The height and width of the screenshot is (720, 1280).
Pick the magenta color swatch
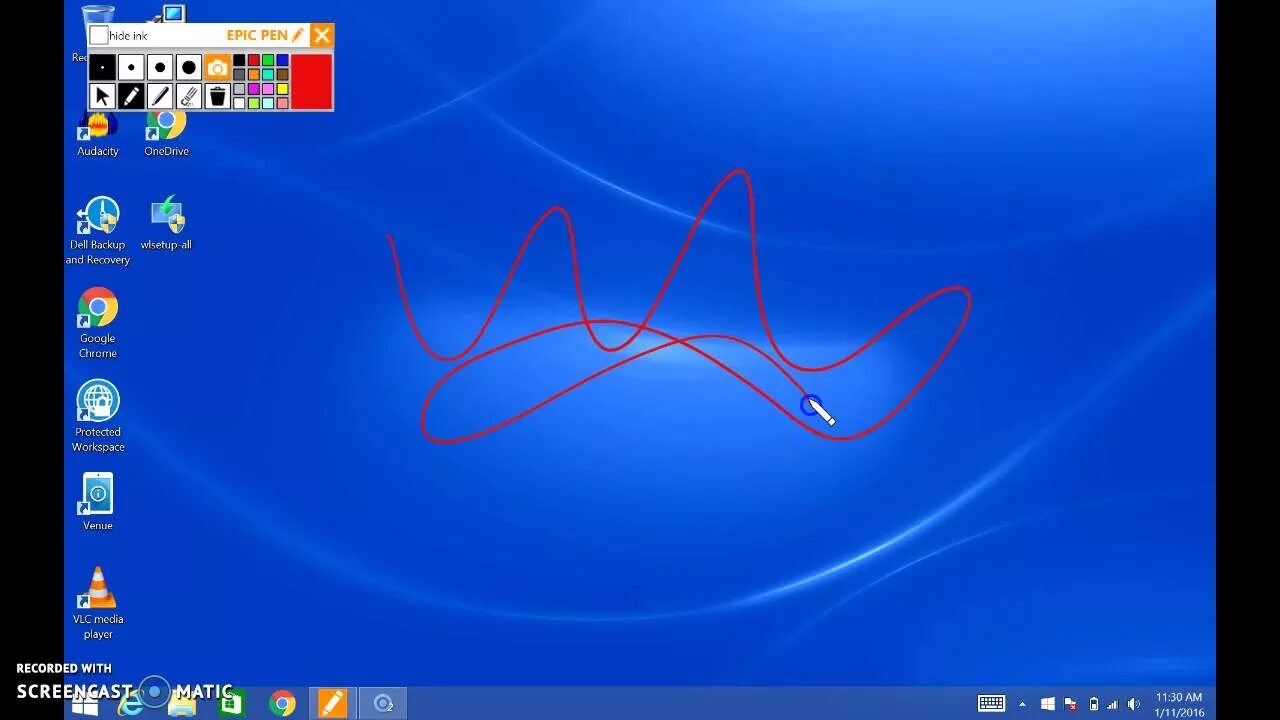point(254,89)
